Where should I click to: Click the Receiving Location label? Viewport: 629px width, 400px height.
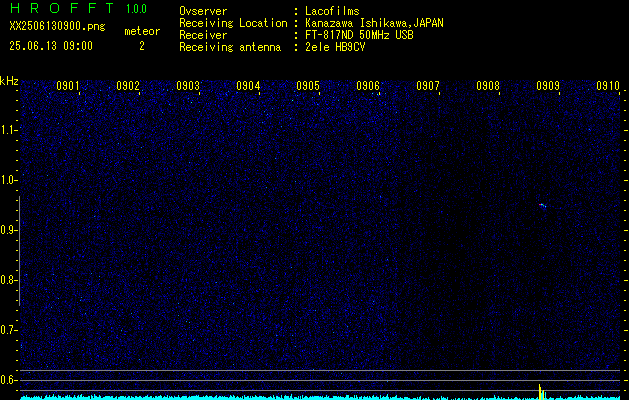(233, 23)
